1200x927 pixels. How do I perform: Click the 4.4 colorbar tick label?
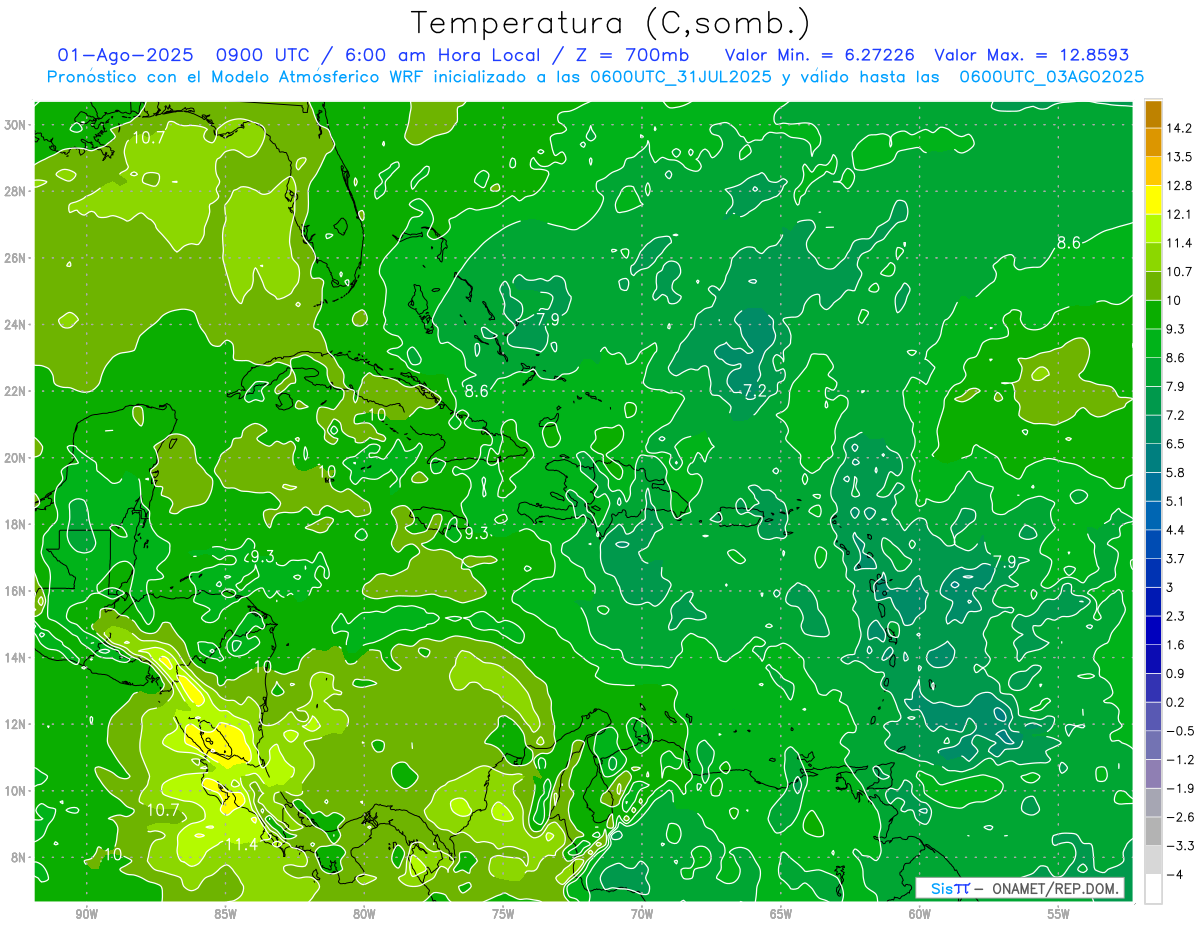click(1177, 529)
